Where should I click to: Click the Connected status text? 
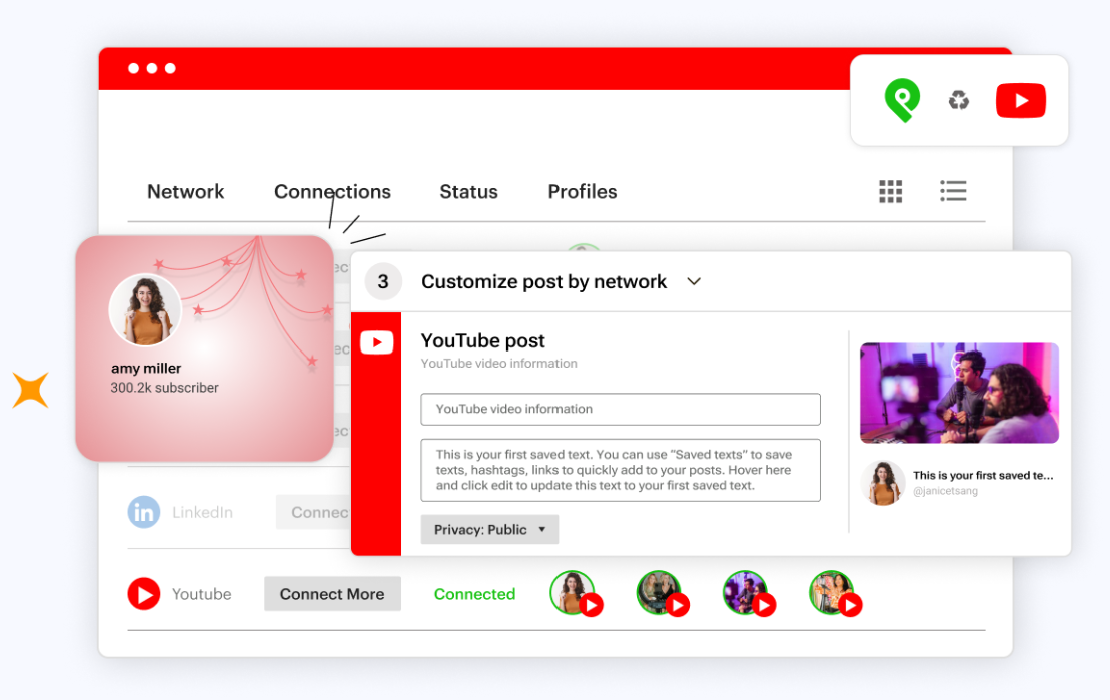tap(474, 594)
